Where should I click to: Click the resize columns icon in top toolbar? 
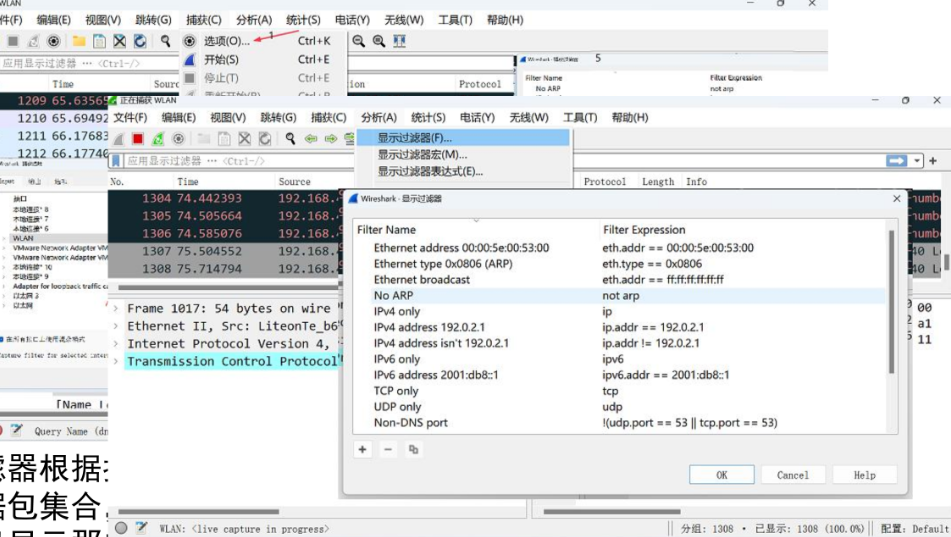click(x=400, y=41)
